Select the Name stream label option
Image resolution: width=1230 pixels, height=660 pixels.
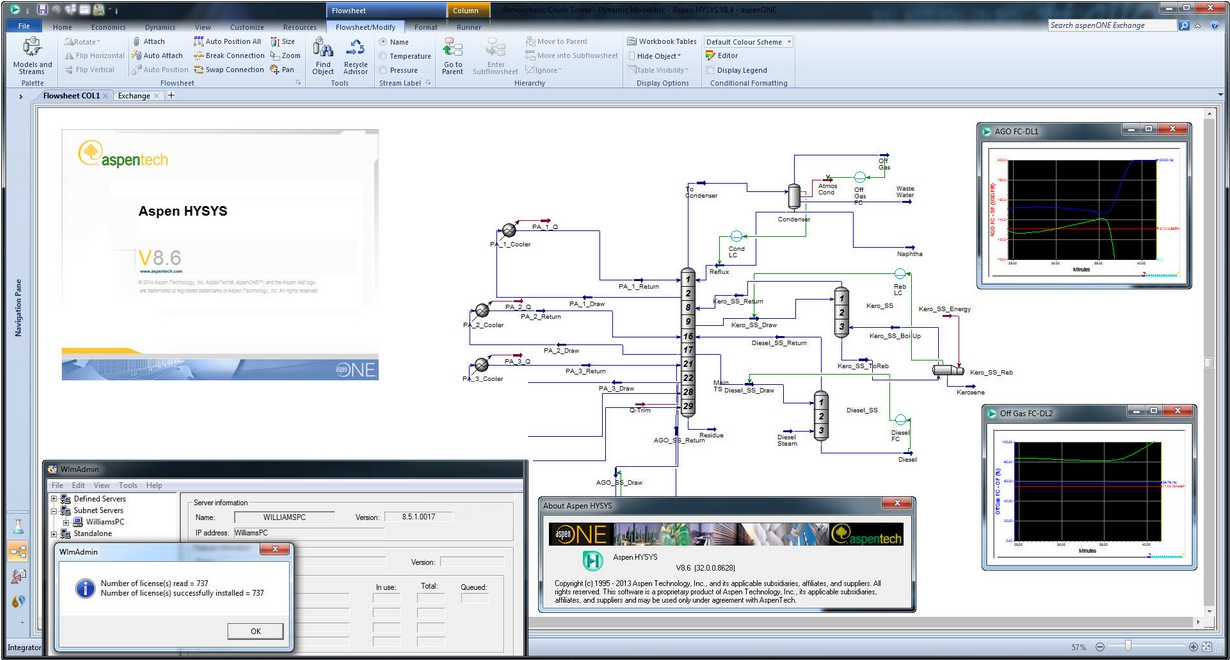pos(394,42)
